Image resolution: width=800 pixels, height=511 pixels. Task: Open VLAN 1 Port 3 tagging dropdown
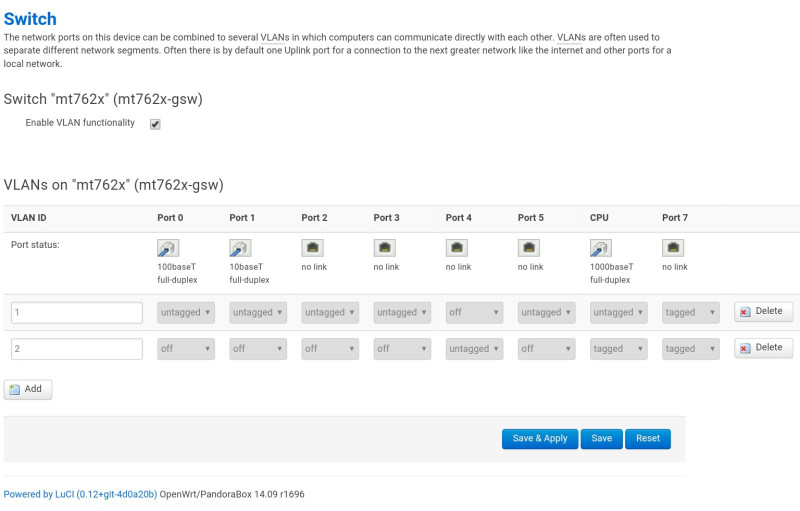[402, 313]
